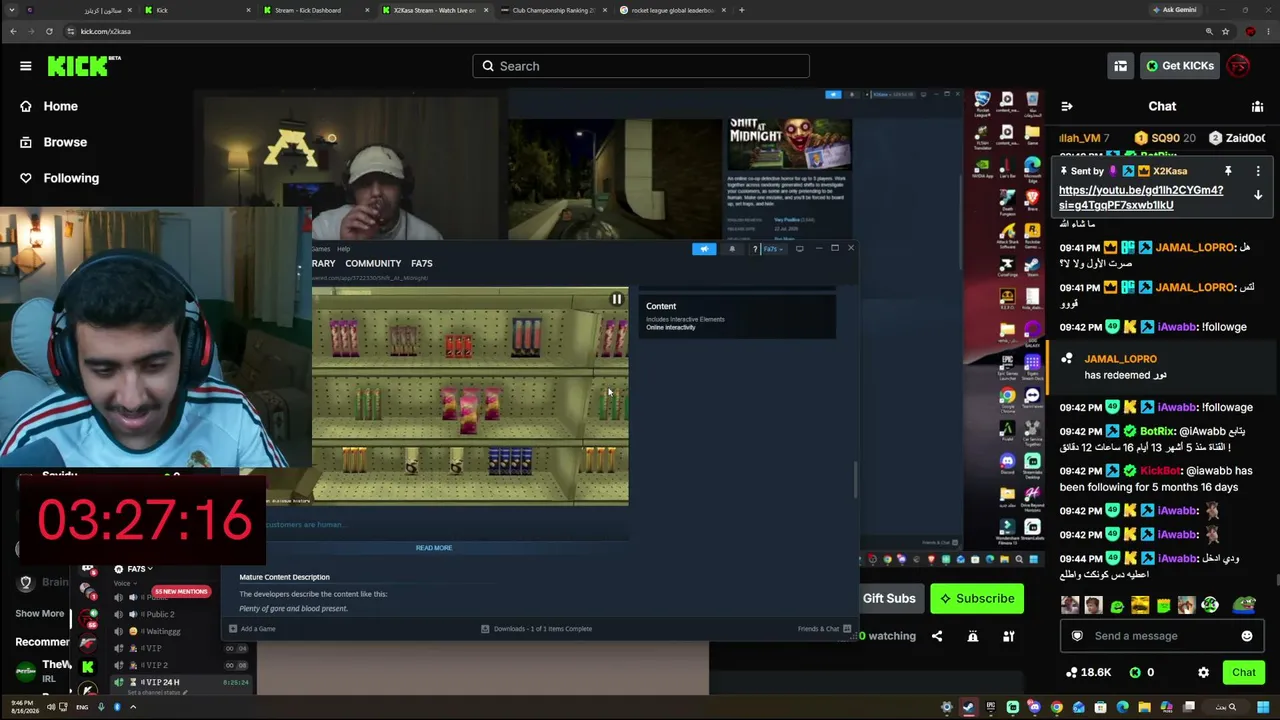Open the emoji picker in chat input

point(1247,636)
